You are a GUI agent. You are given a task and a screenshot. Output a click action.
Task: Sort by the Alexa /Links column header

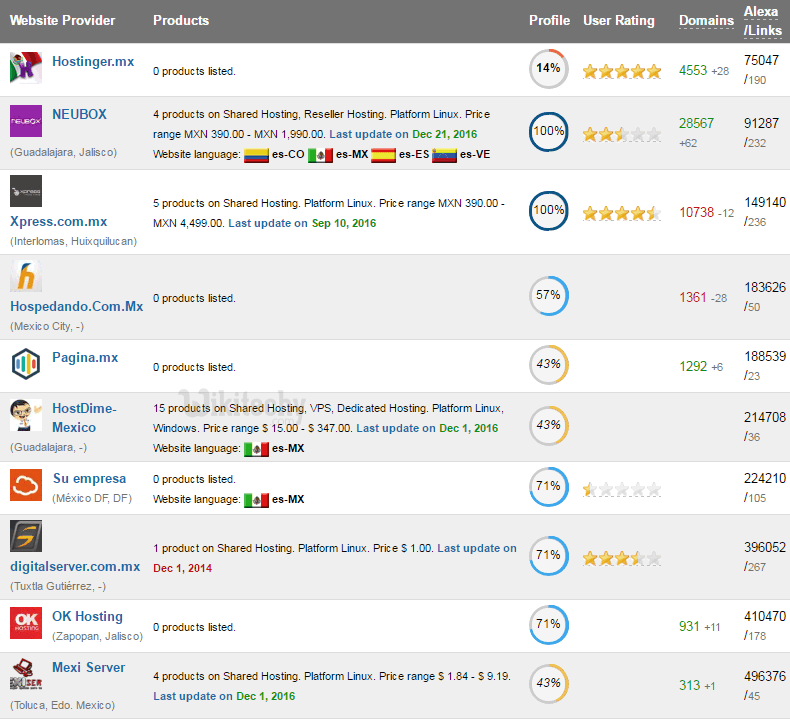click(764, 20)
